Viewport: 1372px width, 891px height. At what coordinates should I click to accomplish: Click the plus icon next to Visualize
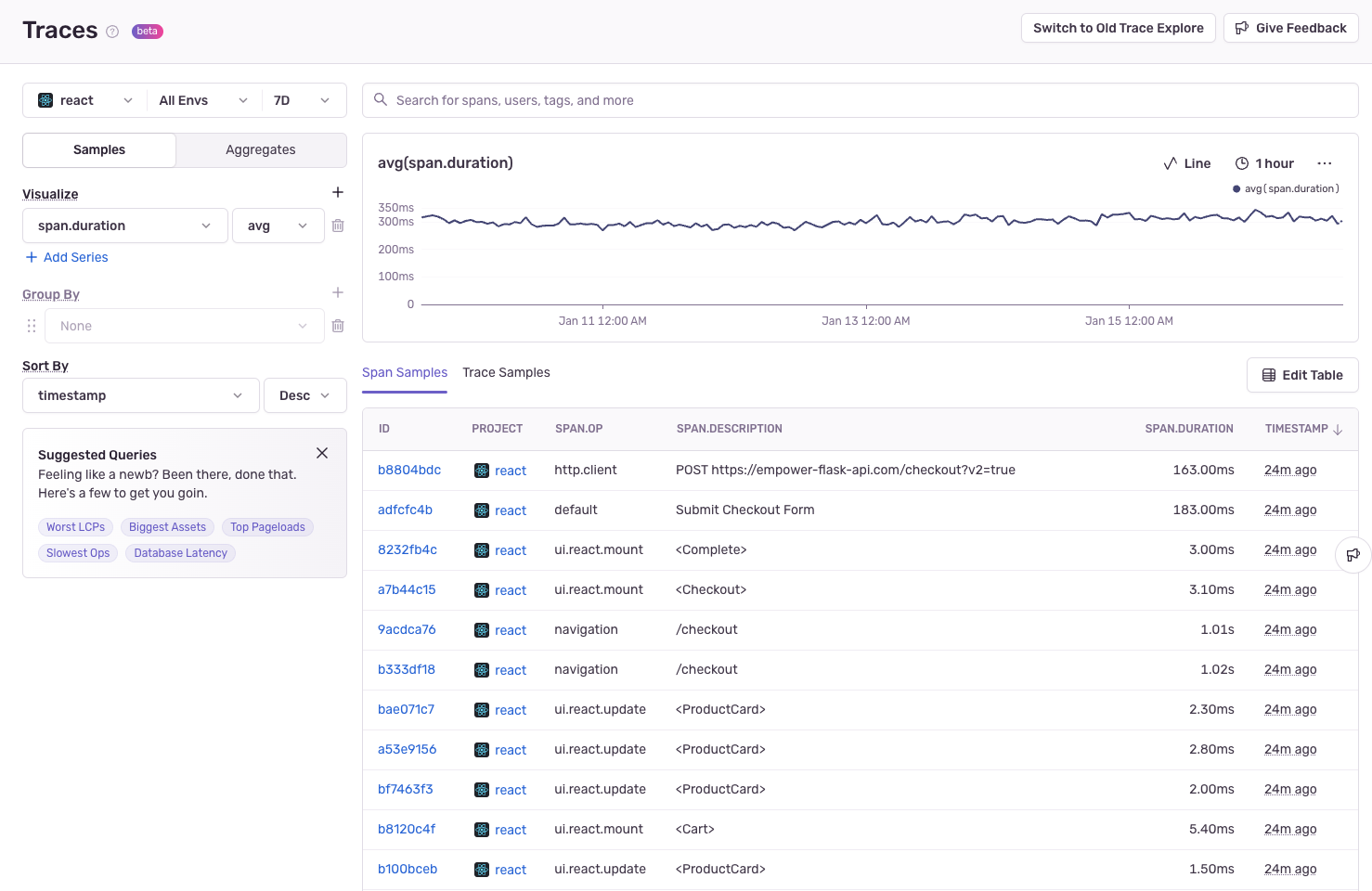tap(338, 192)
